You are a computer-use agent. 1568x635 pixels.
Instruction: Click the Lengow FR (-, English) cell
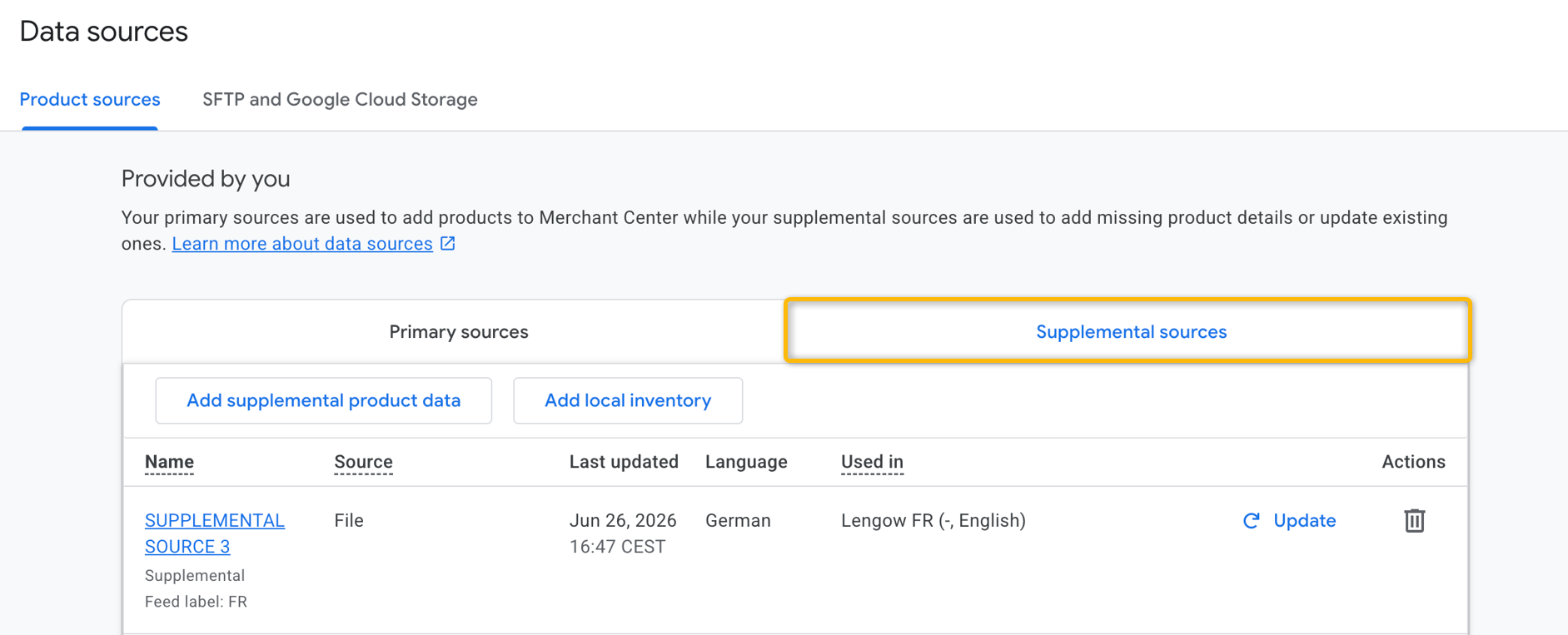[x=933, y=521]
